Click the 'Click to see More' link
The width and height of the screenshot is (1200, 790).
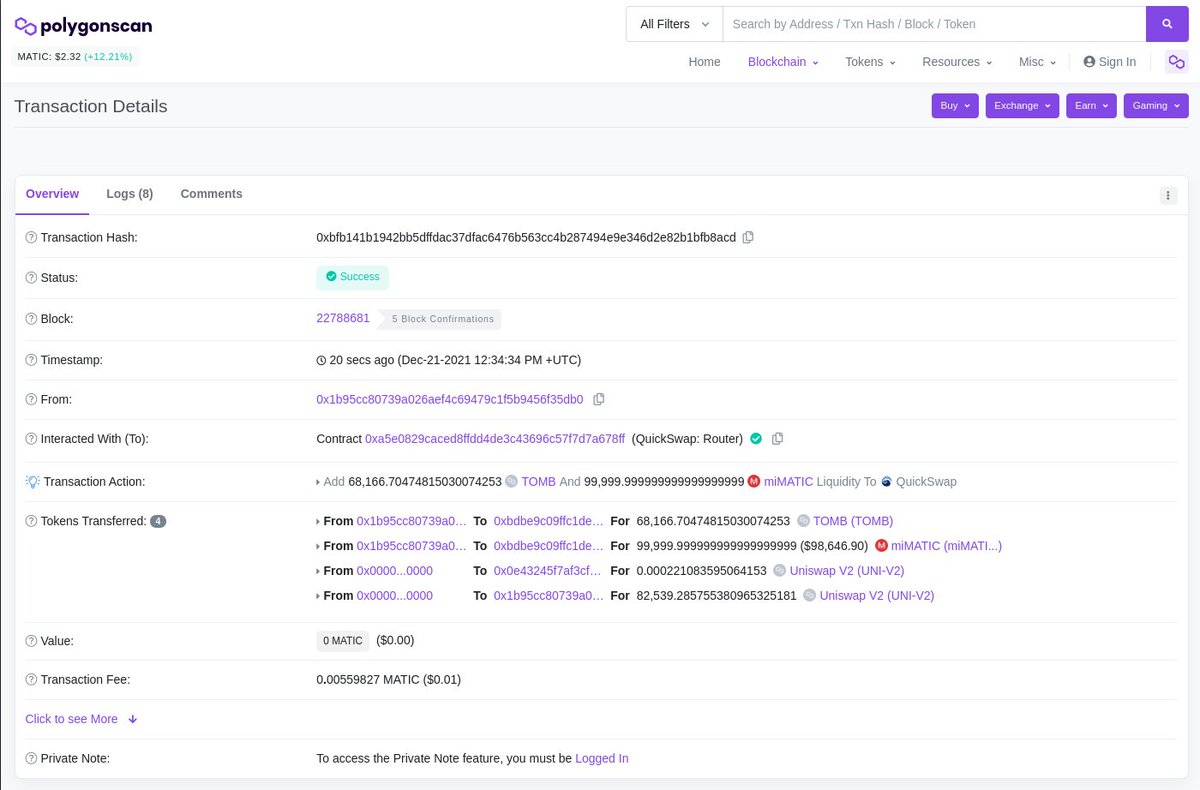(x=71, y=718)
